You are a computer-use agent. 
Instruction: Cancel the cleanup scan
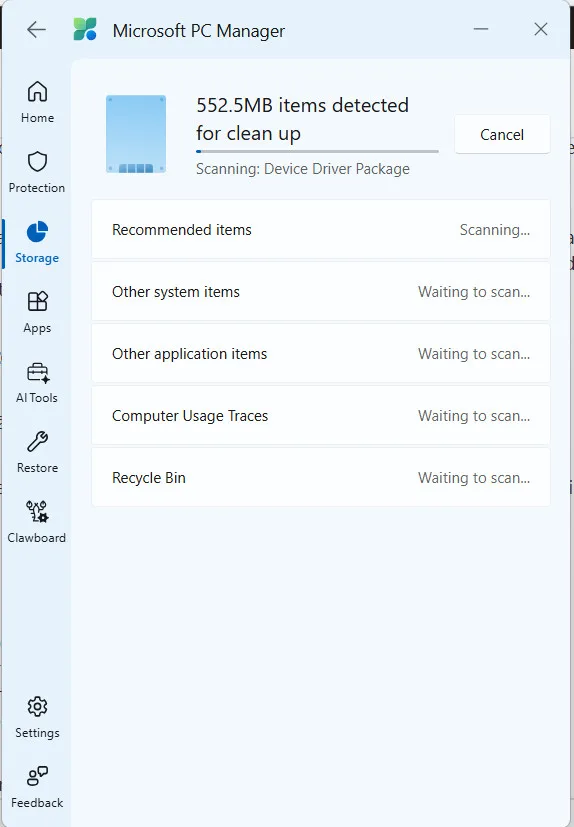502,134
